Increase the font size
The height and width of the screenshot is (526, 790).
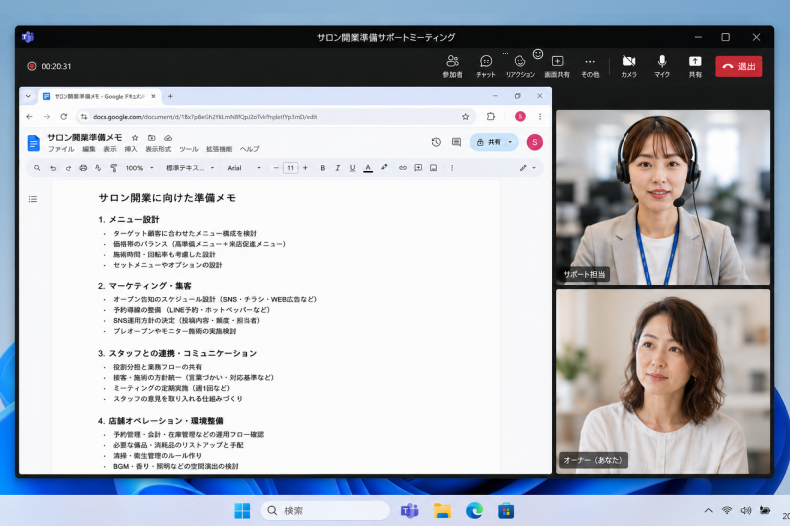305,168
